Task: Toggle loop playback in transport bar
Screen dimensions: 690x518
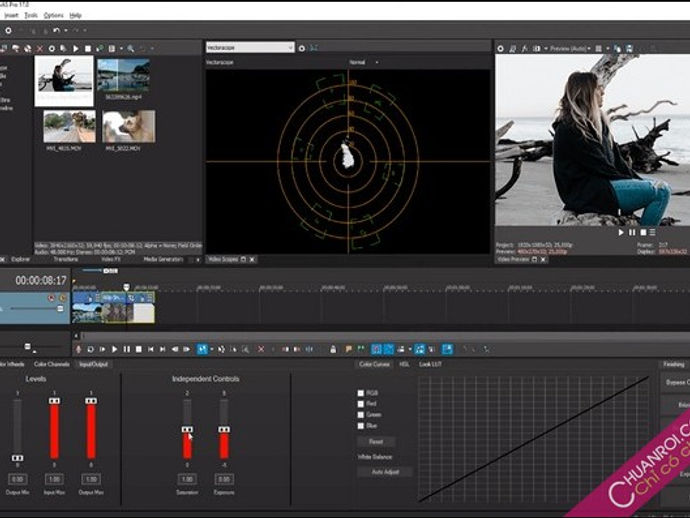Action: [90, 349]
